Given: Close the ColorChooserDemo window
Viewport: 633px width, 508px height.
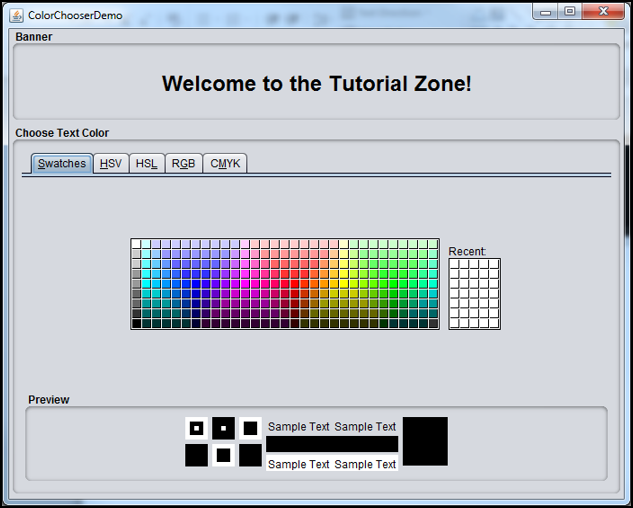Looking at the screenshot, I should click(602, 11).
